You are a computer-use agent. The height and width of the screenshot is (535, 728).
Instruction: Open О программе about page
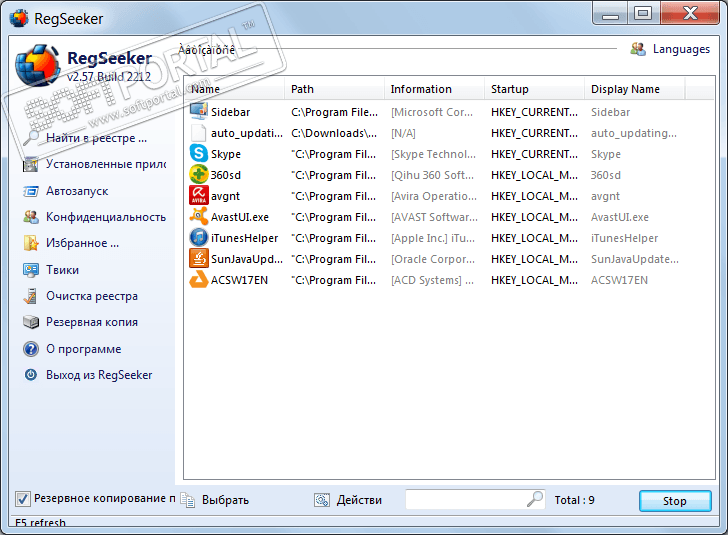[84, 349]
